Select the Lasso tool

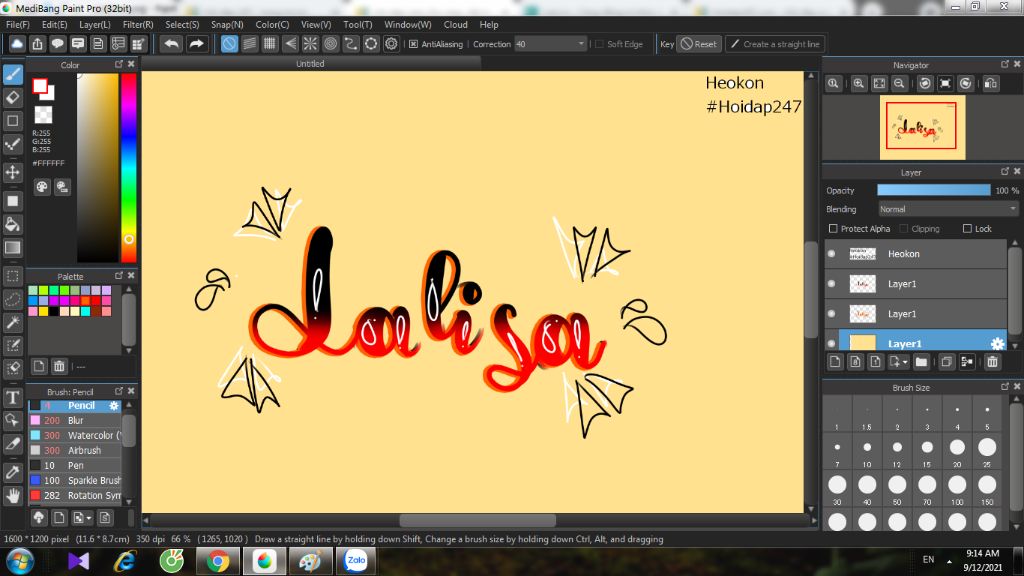(x=12, y=300)
